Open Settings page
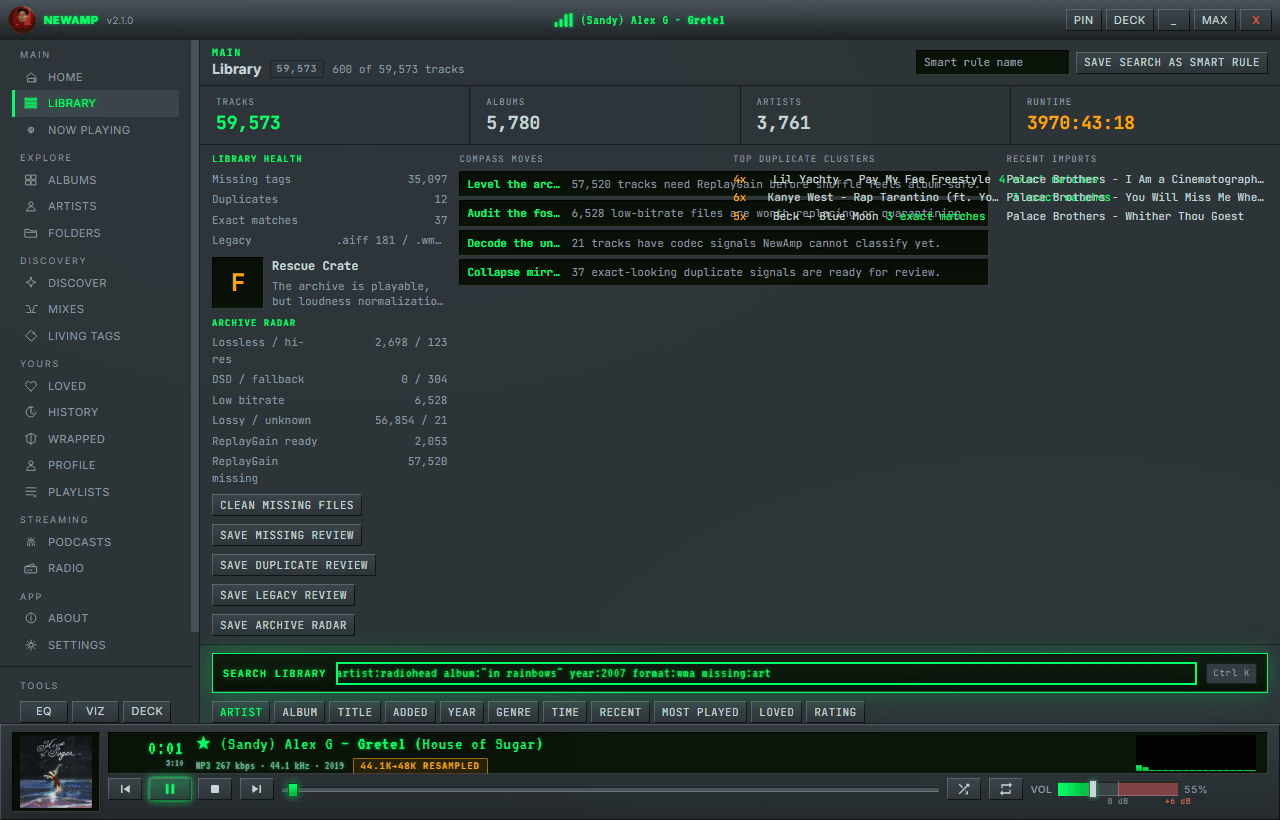 click(96, 645)
